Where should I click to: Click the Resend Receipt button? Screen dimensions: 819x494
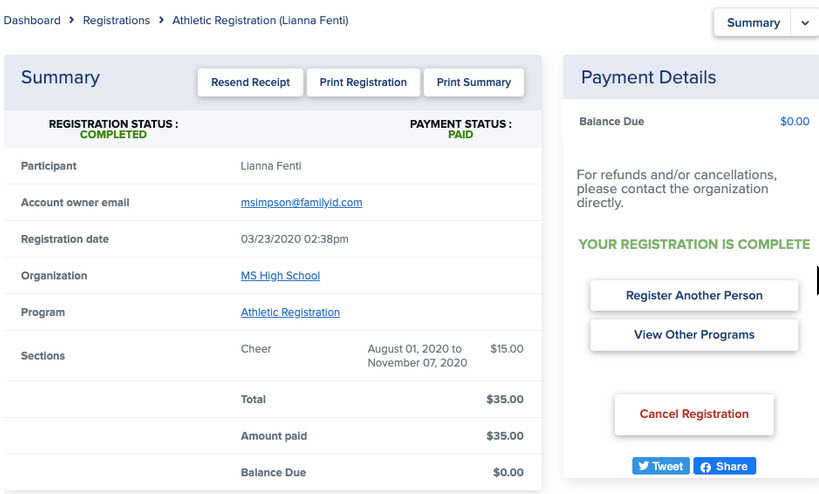[250, 83]
